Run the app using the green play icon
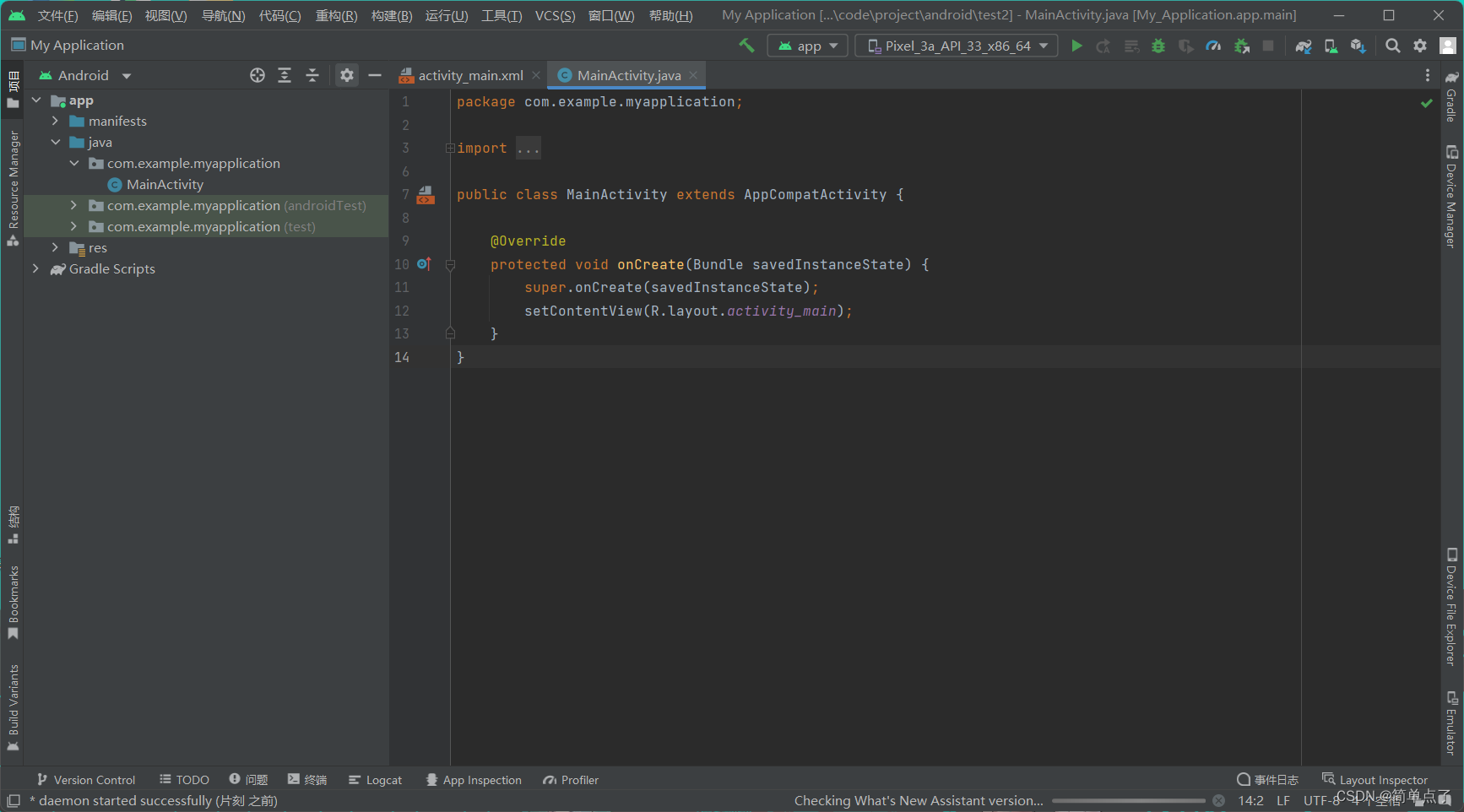Screen dimensions: 1464x812 pyautogui.click(x=1076, y=46)
